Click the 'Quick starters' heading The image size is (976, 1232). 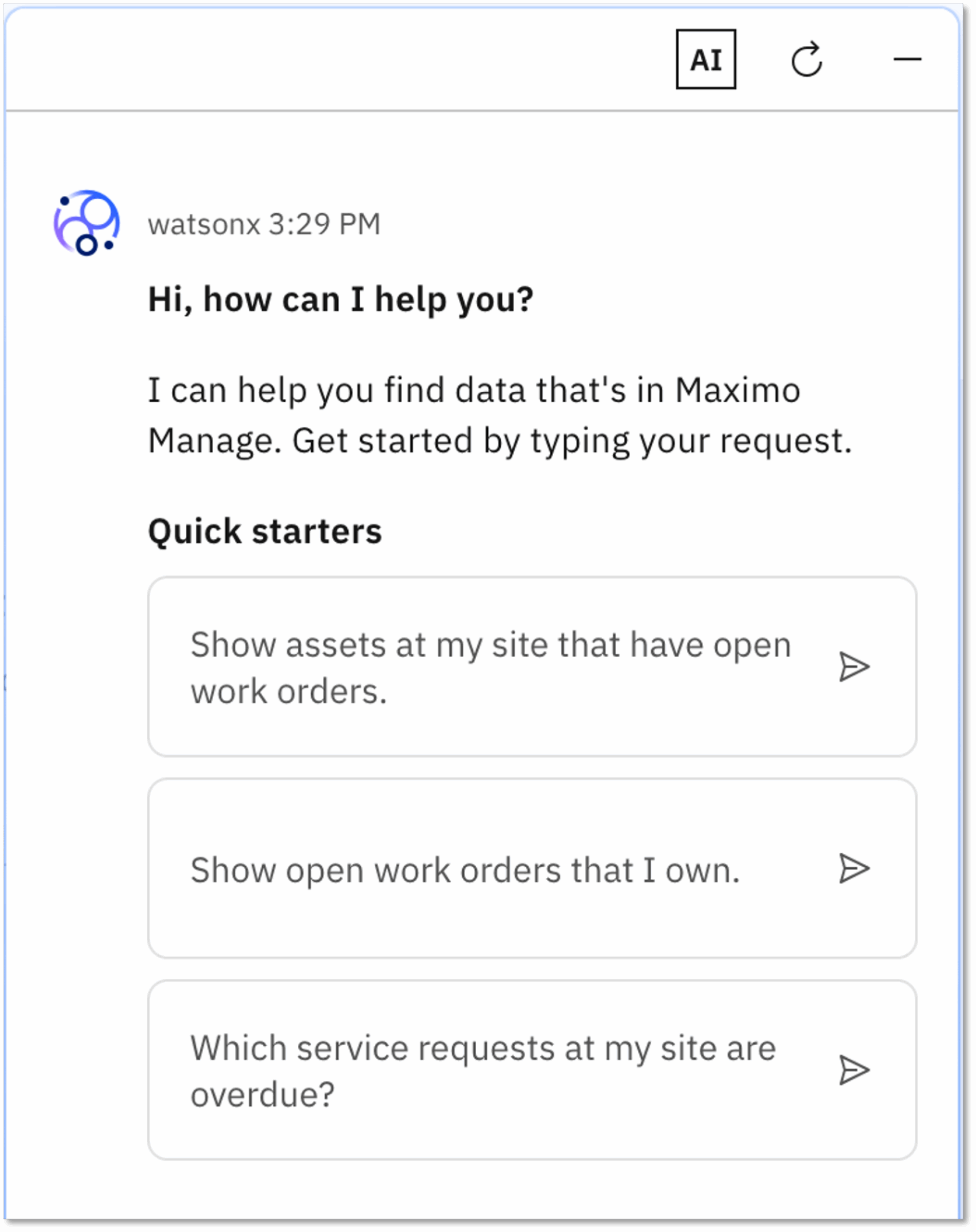(265, 531)
